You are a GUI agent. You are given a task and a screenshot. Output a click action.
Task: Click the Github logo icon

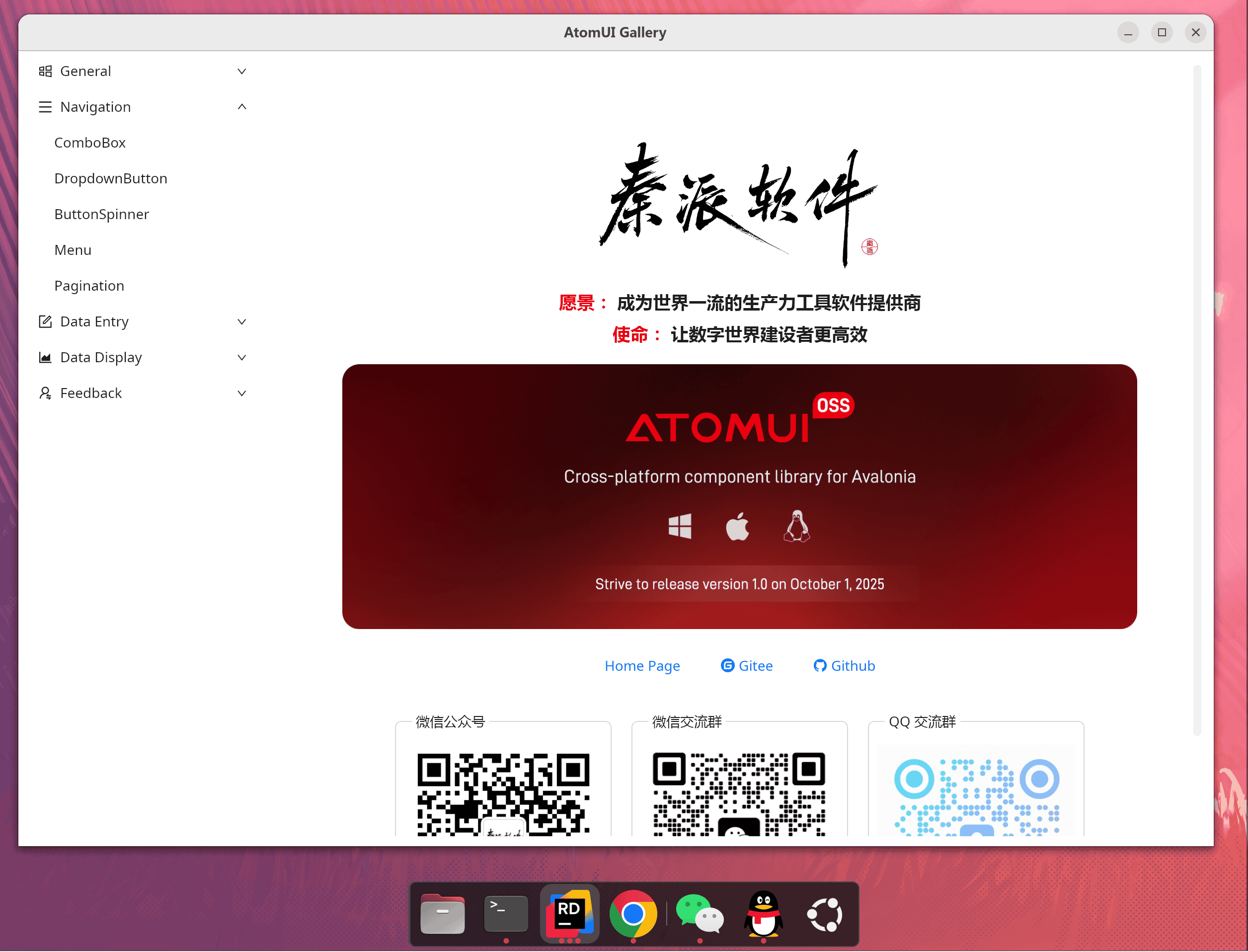[820, 666]
